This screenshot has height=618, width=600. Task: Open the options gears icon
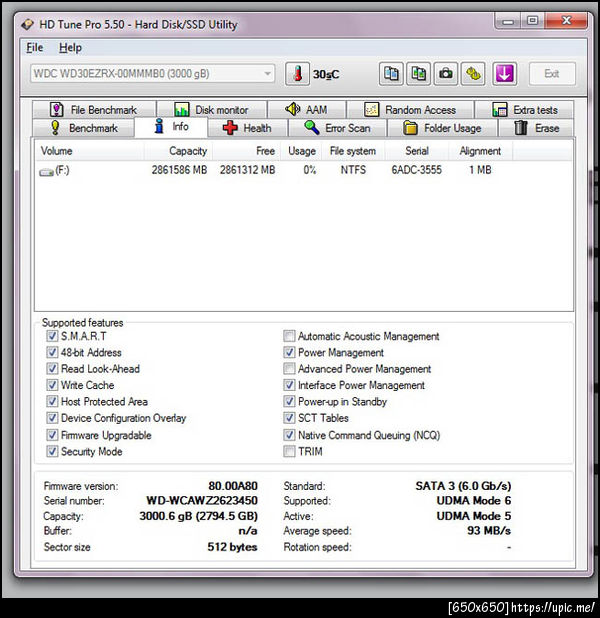point(473,74)
